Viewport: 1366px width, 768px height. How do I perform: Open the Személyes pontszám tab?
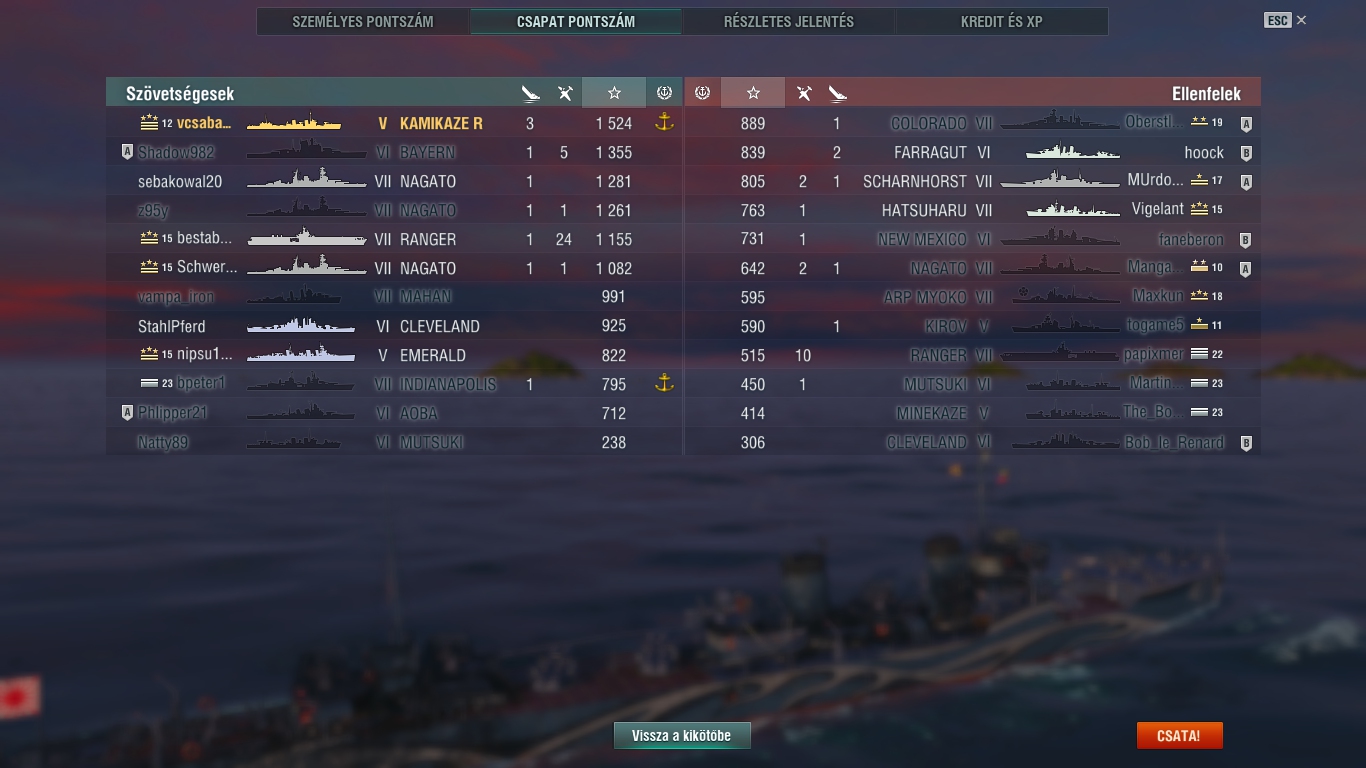coord(363,21)
